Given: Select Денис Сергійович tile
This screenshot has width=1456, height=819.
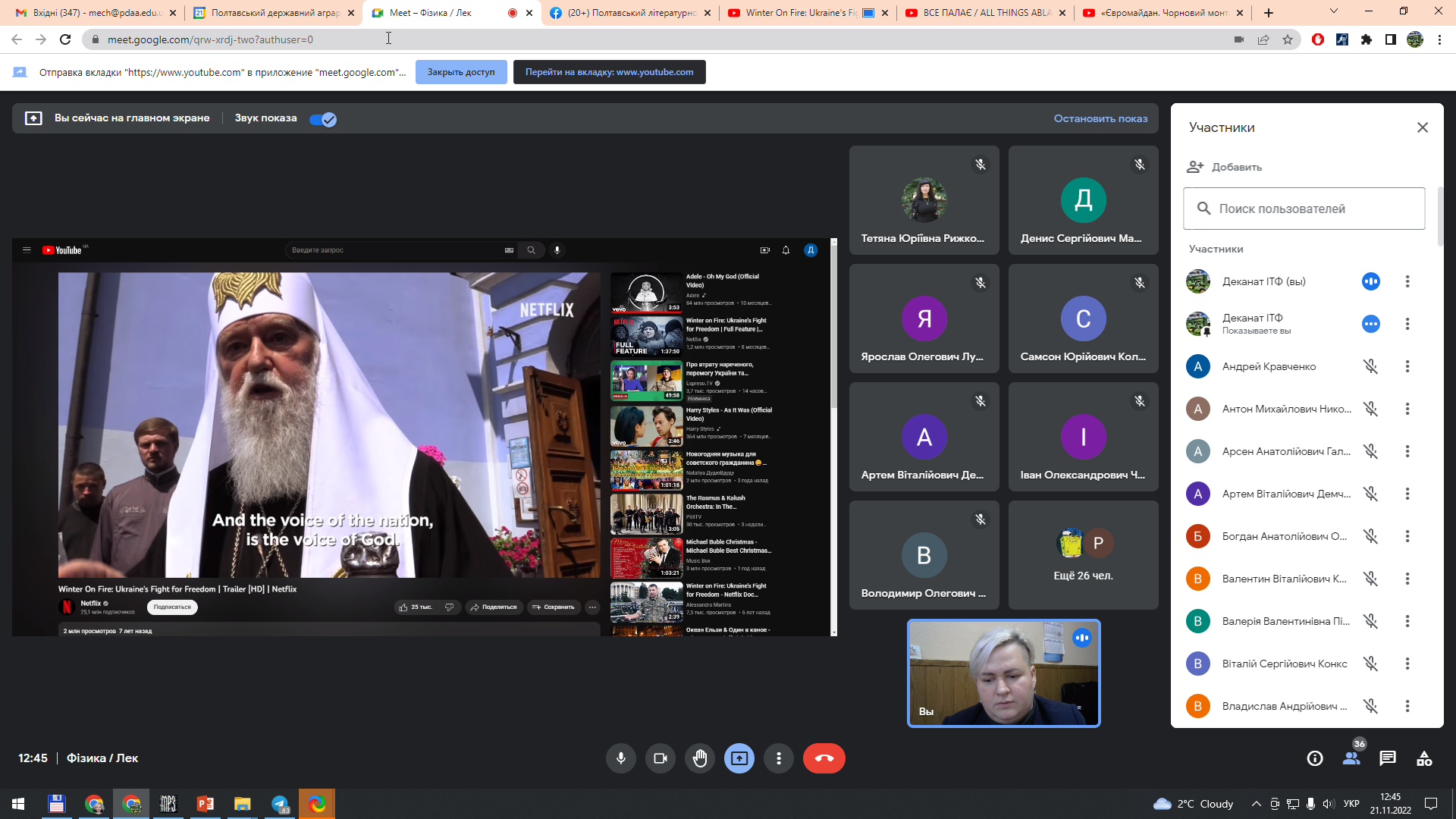Looking at the screenshot, I should (x=1083, y=200).
